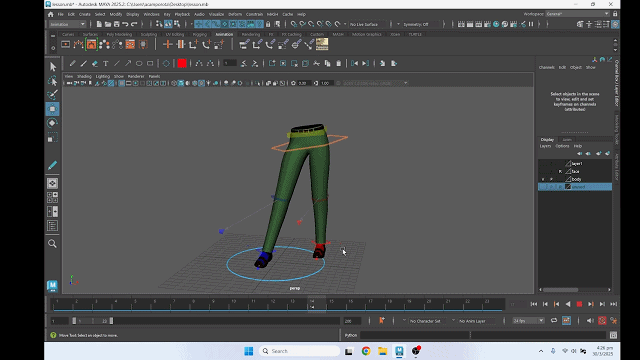Open File Explorer from the taskbar

click(382, 351)
